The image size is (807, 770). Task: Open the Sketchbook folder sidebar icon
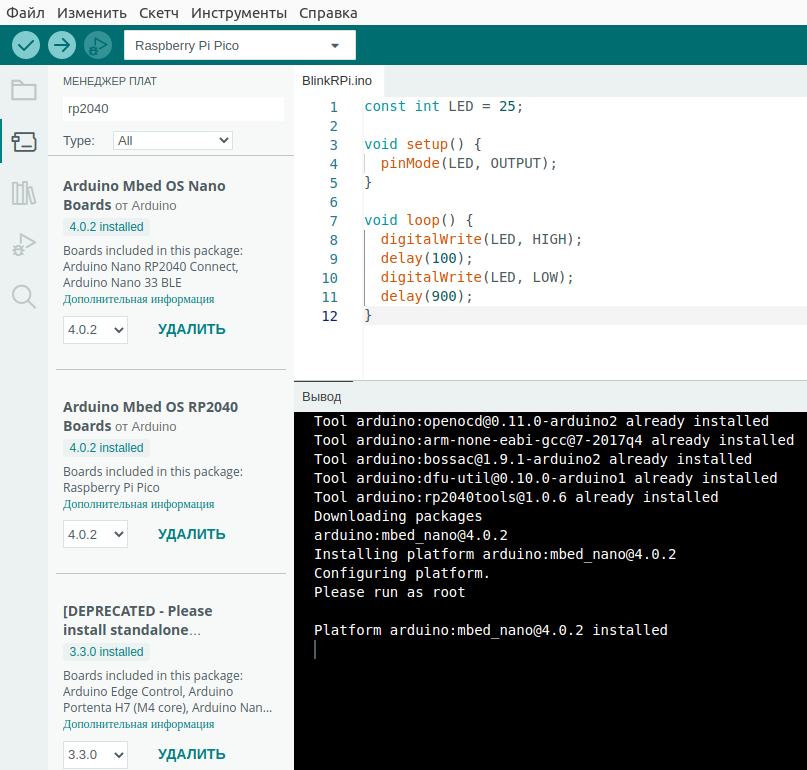[x=24, y=90]
